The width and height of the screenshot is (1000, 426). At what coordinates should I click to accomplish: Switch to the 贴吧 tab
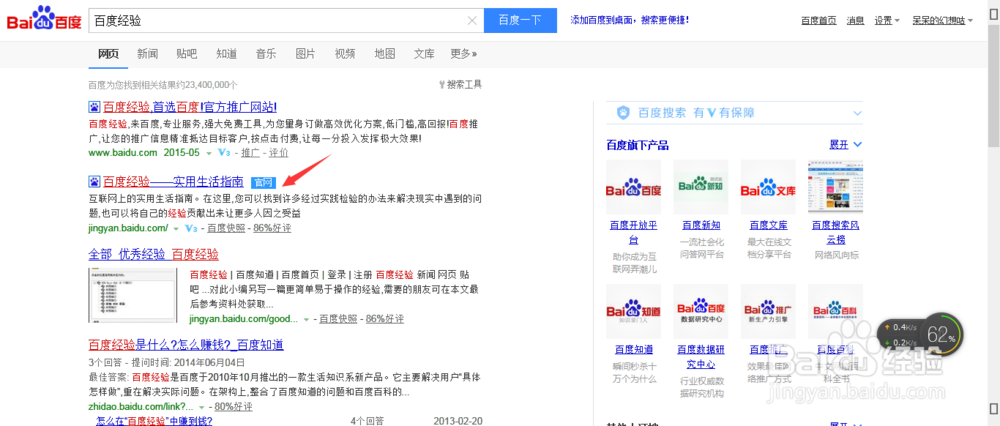tap(187, 54)
